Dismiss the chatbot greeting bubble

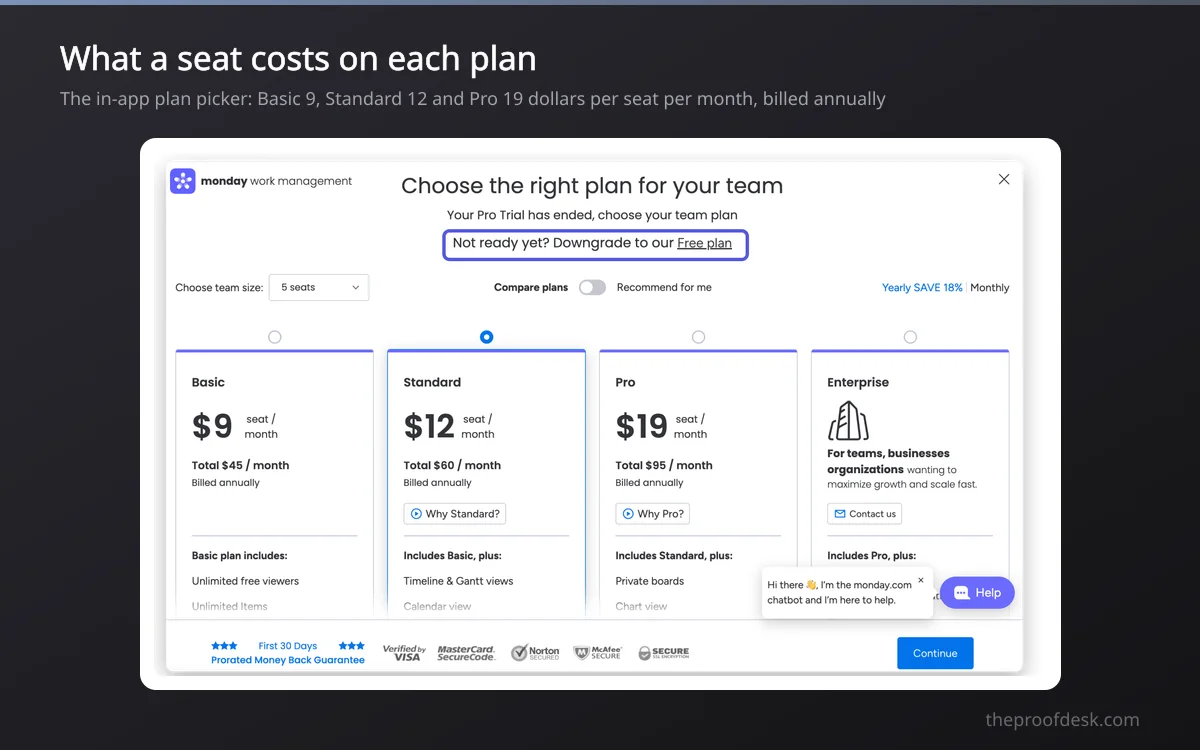[921, 579]
